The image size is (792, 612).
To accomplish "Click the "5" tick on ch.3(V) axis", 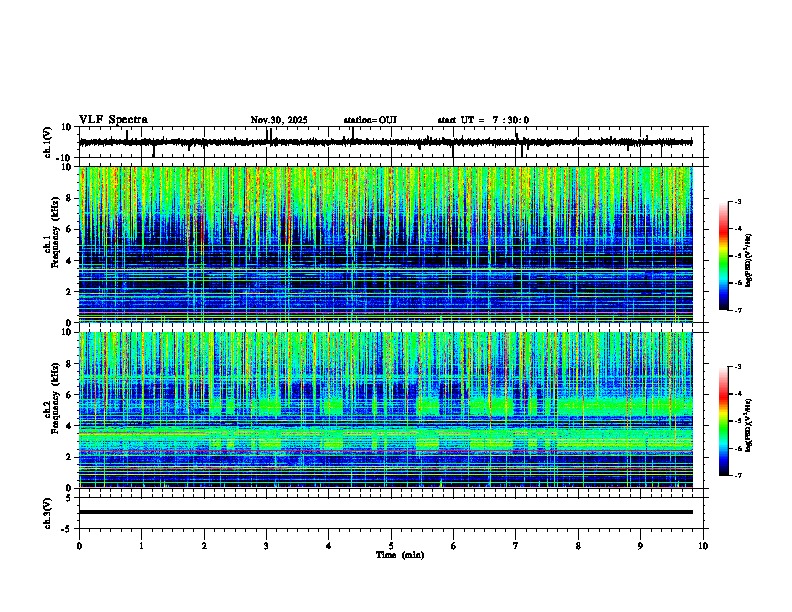I will click(69, 498).
